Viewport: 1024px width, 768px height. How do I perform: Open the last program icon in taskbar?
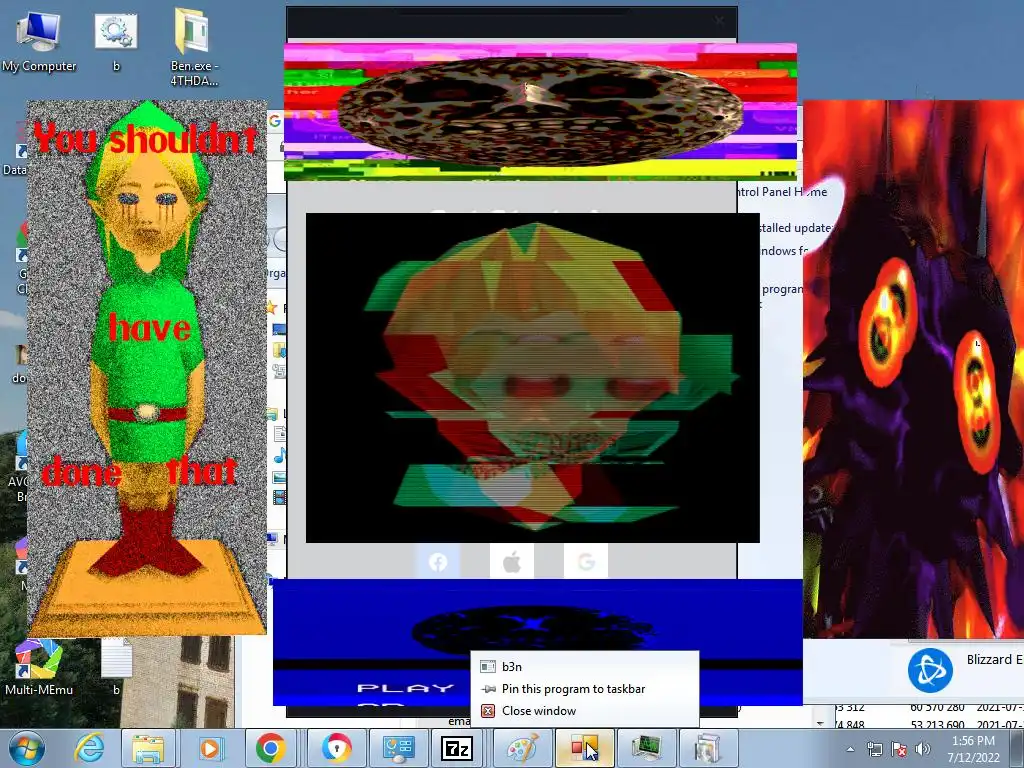tap(707, 748)
